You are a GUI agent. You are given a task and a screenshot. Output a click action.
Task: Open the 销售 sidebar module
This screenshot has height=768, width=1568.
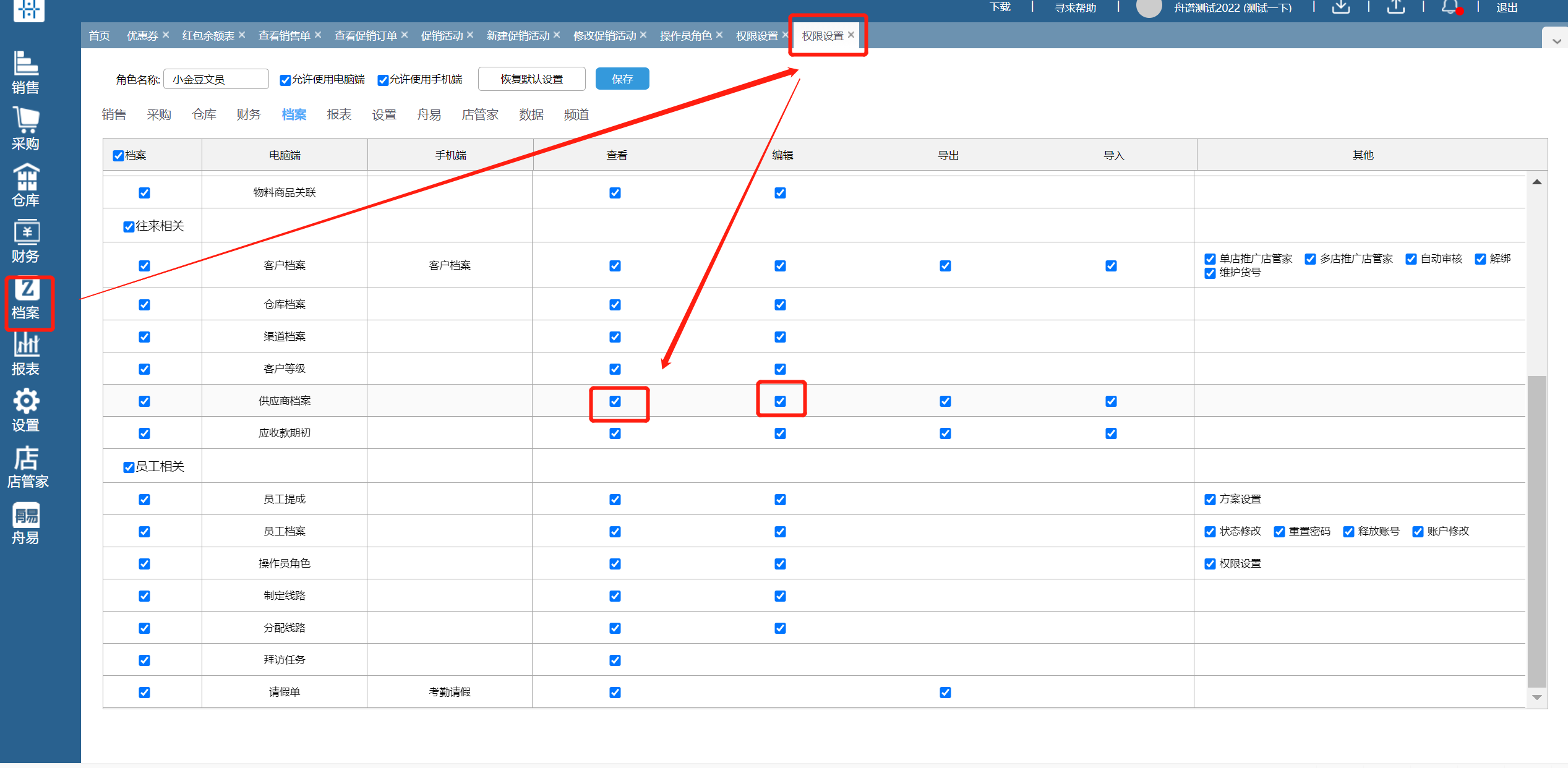[x=25, y=72]
